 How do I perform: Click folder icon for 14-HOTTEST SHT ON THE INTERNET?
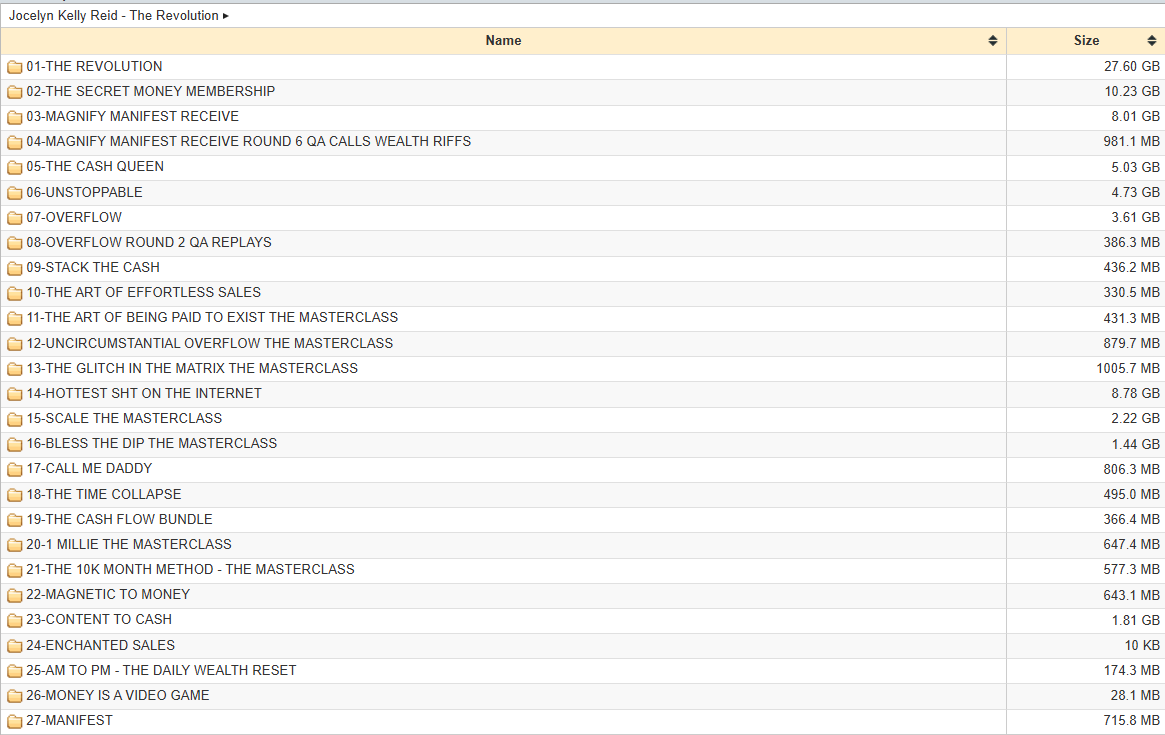pos(14,394)
